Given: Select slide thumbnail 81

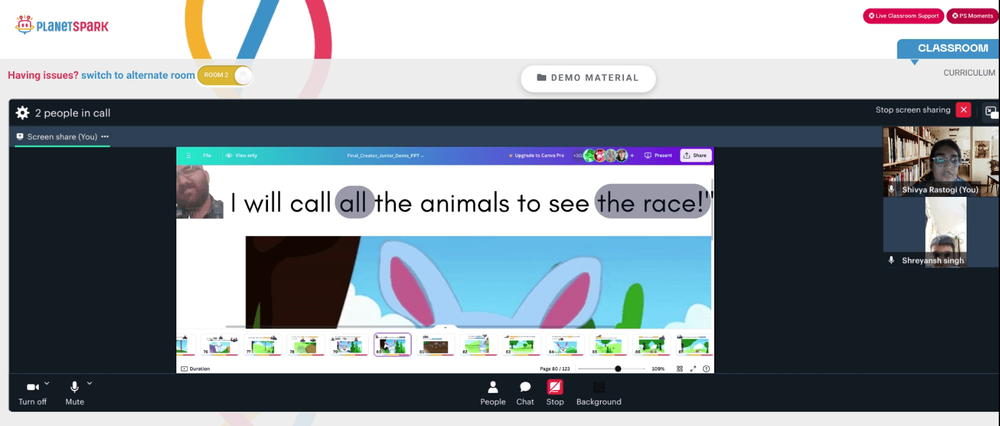Looking at the screenshot, I should tap(436, 345).
